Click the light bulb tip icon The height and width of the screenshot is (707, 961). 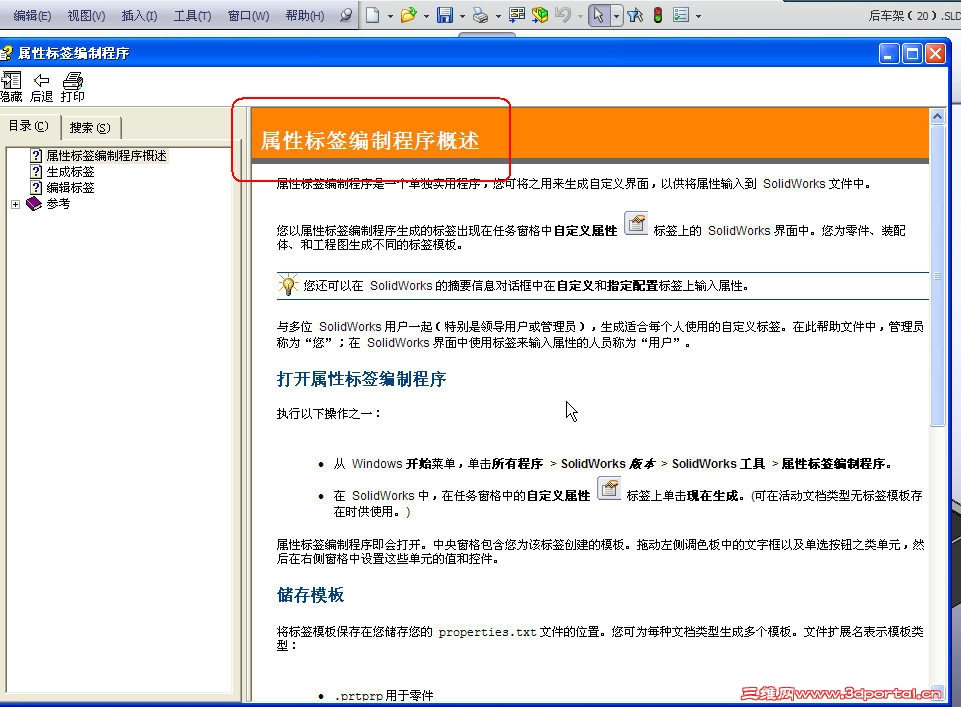coord(288,285)
